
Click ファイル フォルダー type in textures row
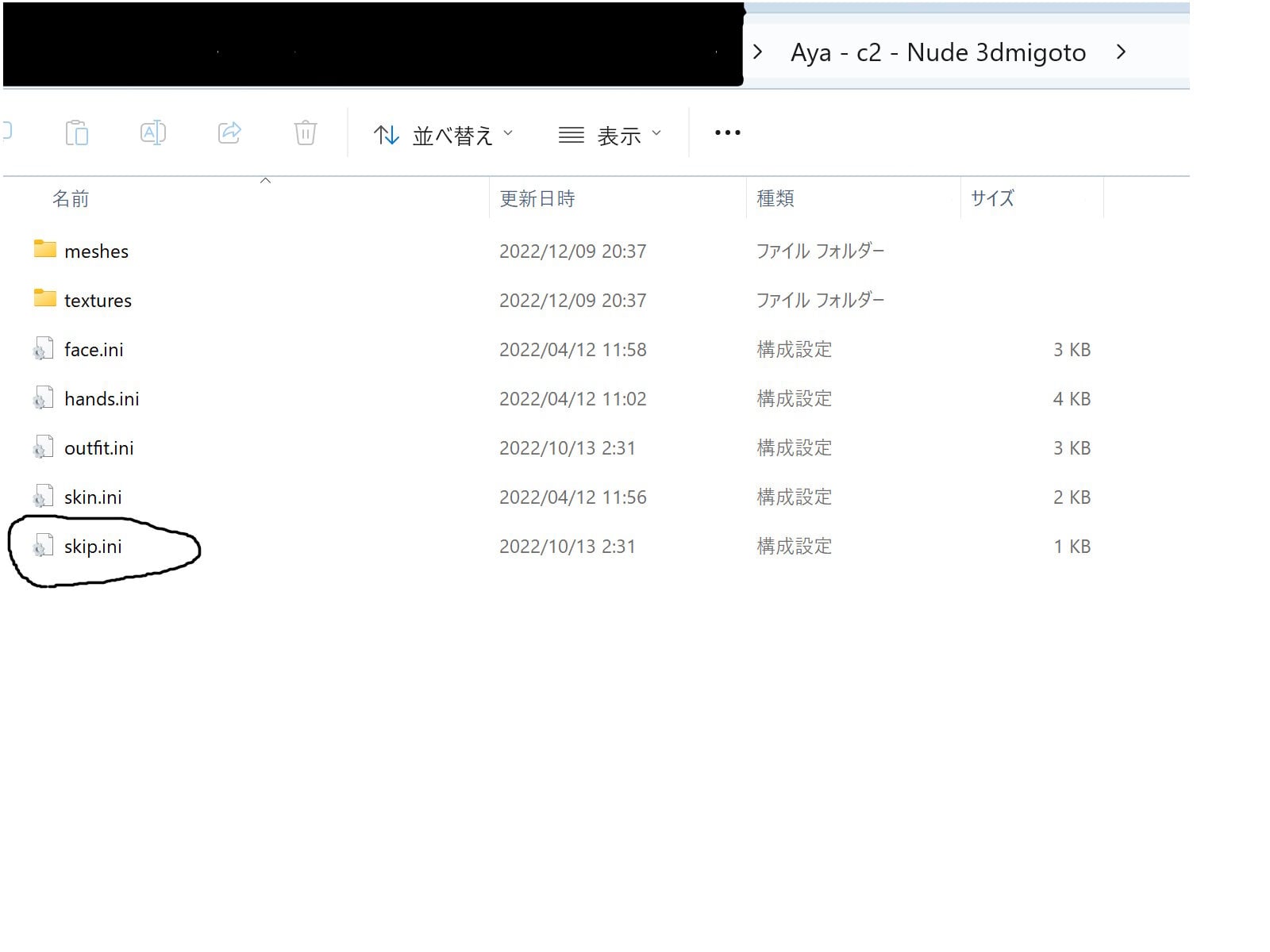point(820,301)
